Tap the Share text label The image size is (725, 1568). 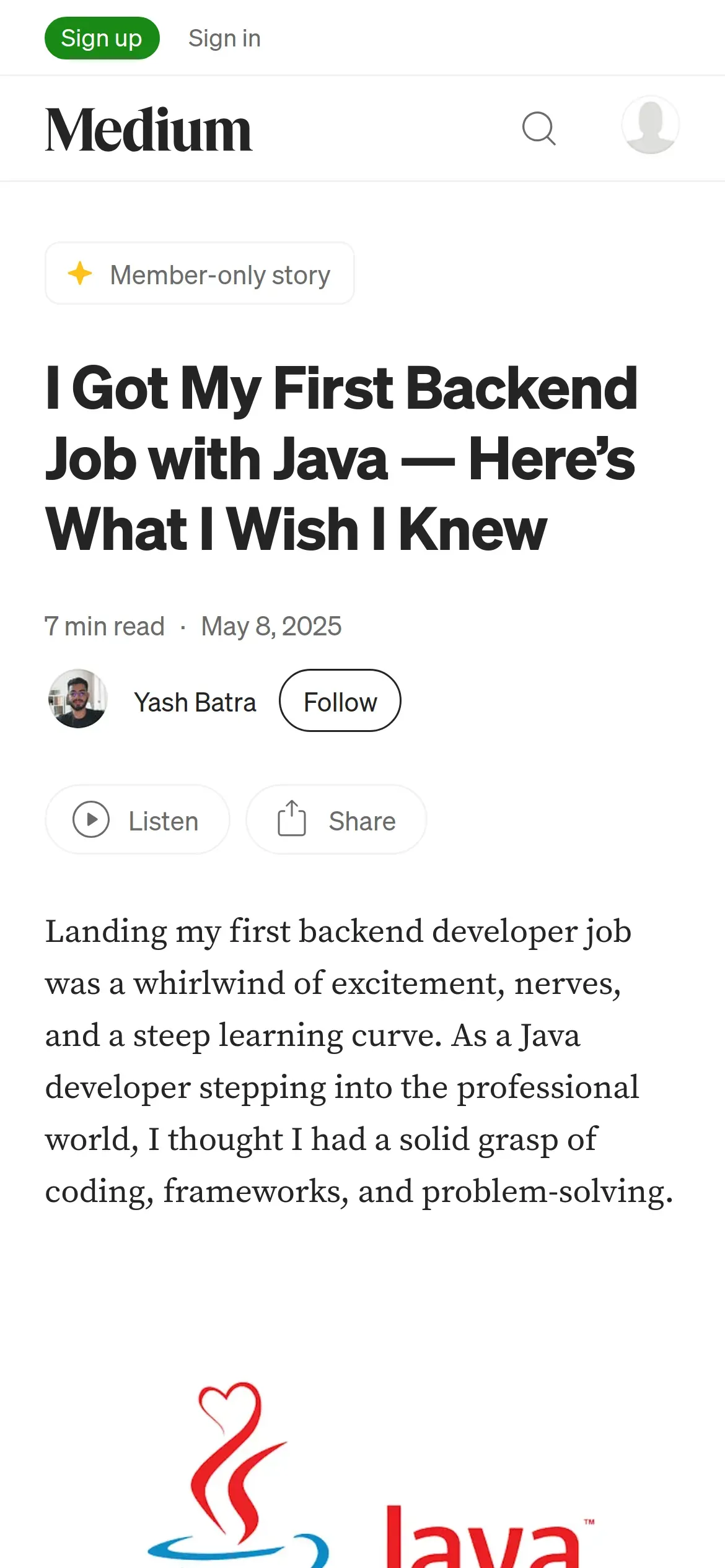click(x=362, y=821)
